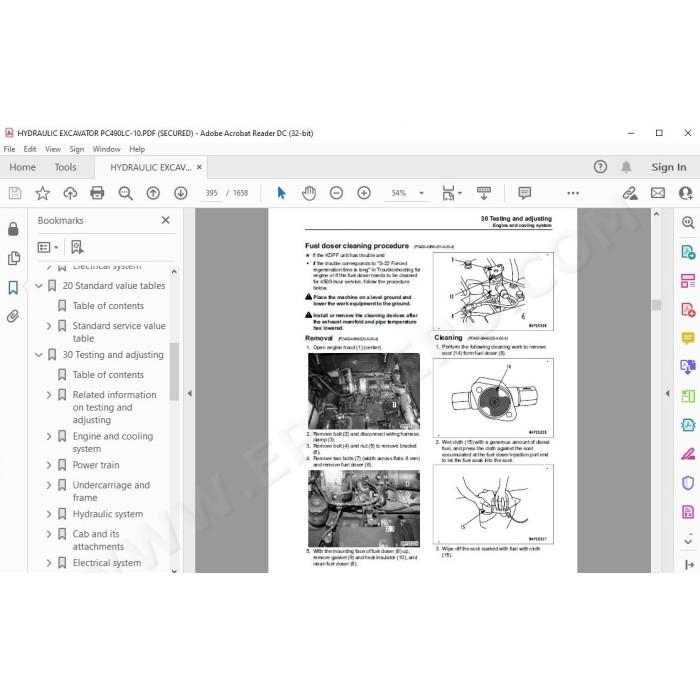The width and height of the screenshot is (700, 700).
Task: Click the Sign In button
Action: [668, 167]
